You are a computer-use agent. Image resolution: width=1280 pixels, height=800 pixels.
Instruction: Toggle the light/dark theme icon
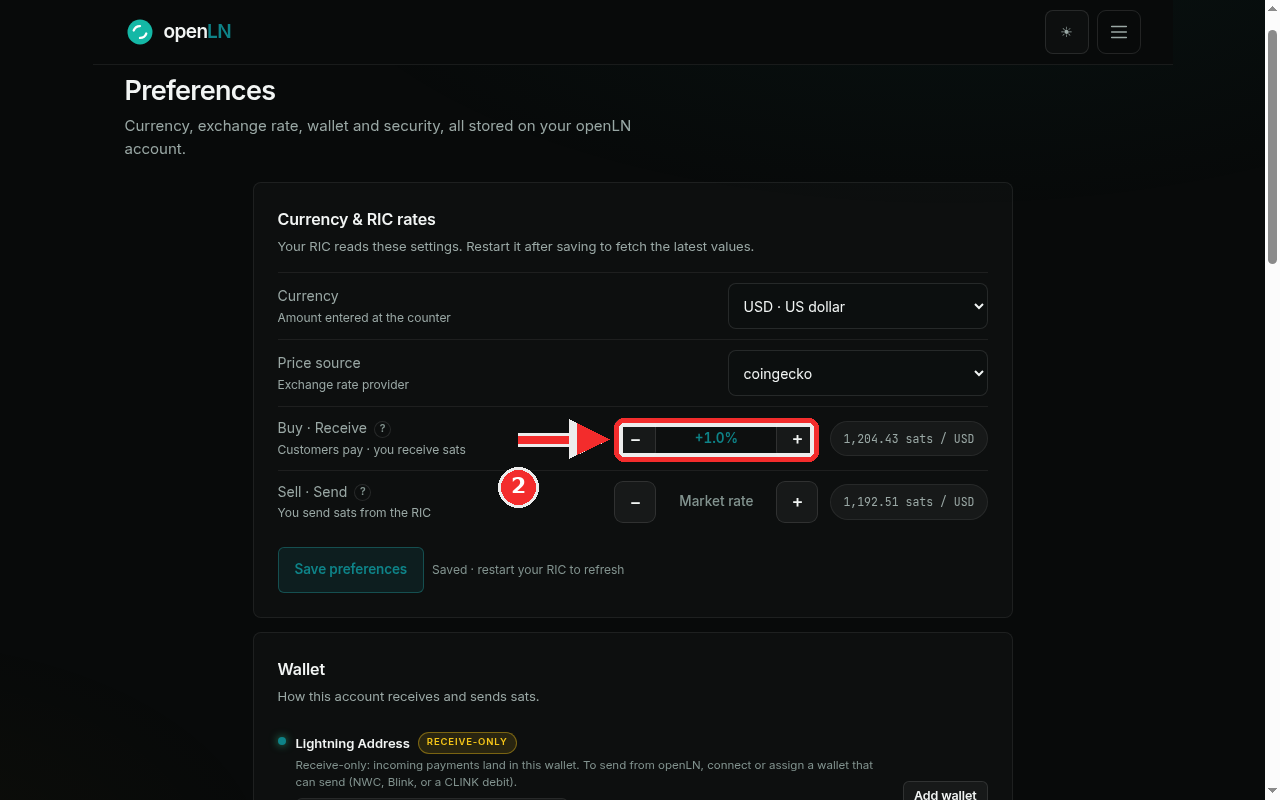tap(1066, 32)
